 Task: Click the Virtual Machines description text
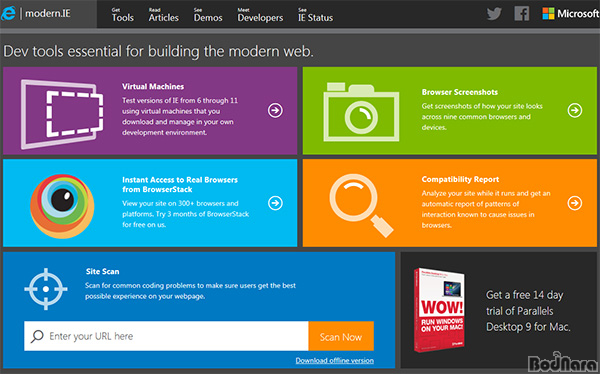[180, 117]
